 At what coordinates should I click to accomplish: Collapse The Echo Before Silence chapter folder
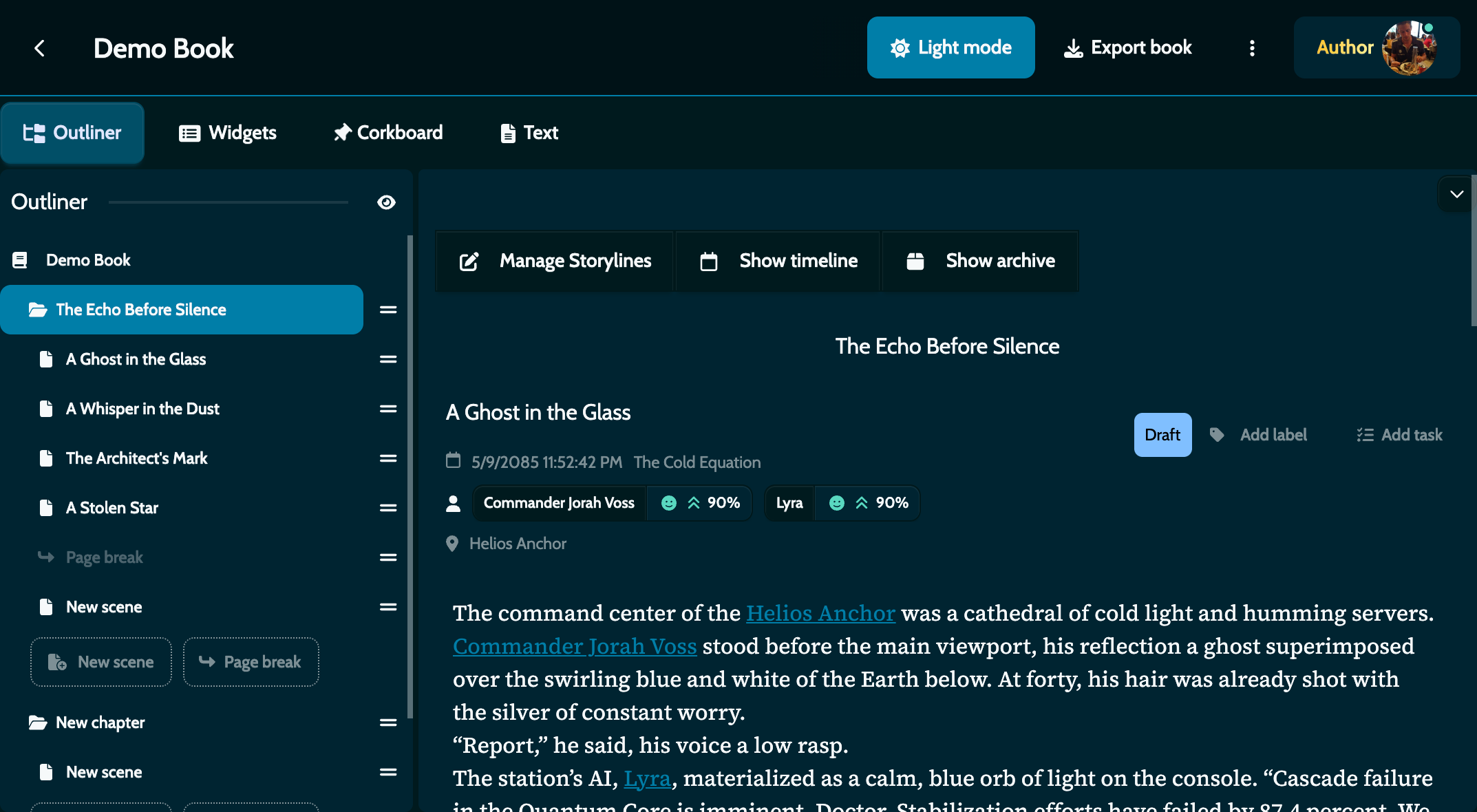(x=39, y=310)
